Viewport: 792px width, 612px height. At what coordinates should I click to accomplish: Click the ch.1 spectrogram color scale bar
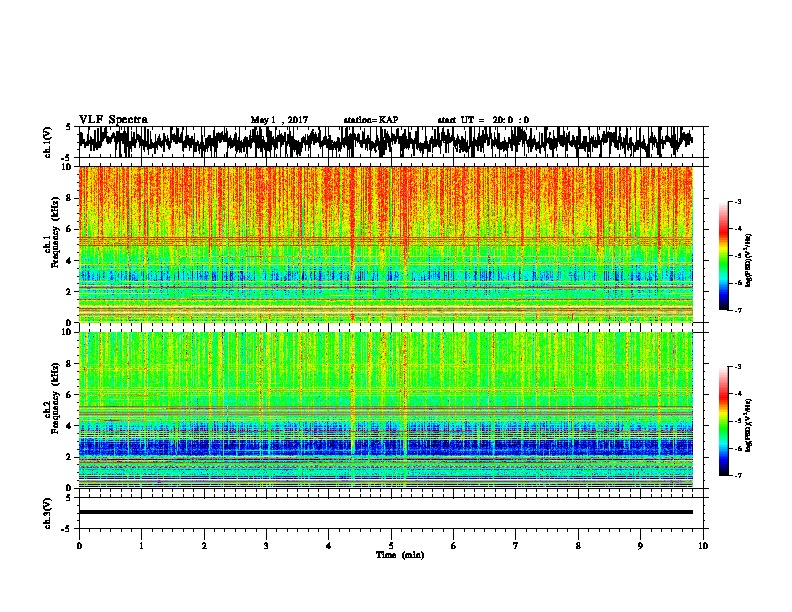pos(723,256)
